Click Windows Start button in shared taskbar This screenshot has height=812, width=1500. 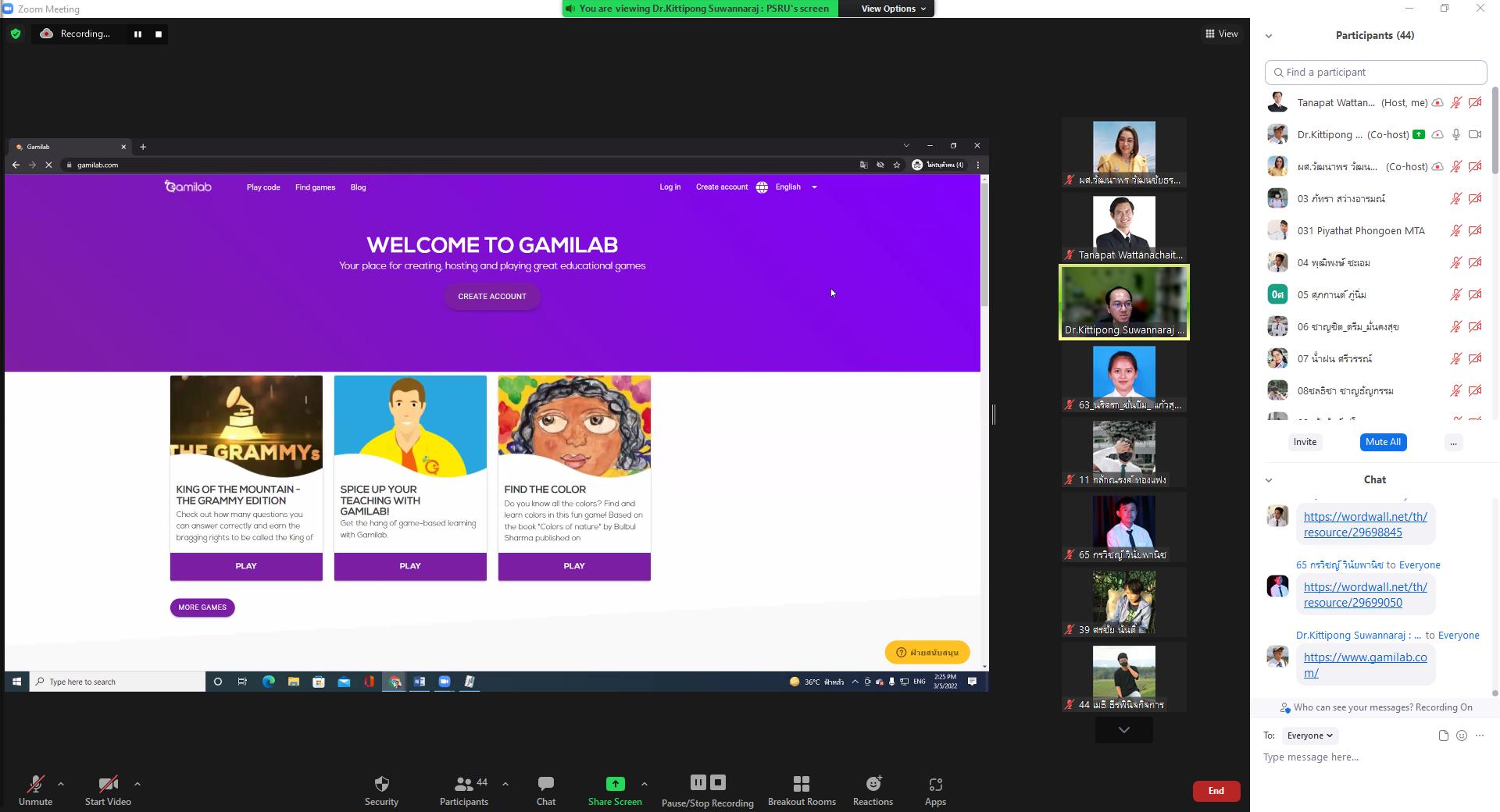pyautogui.click(x=16, y=682)
